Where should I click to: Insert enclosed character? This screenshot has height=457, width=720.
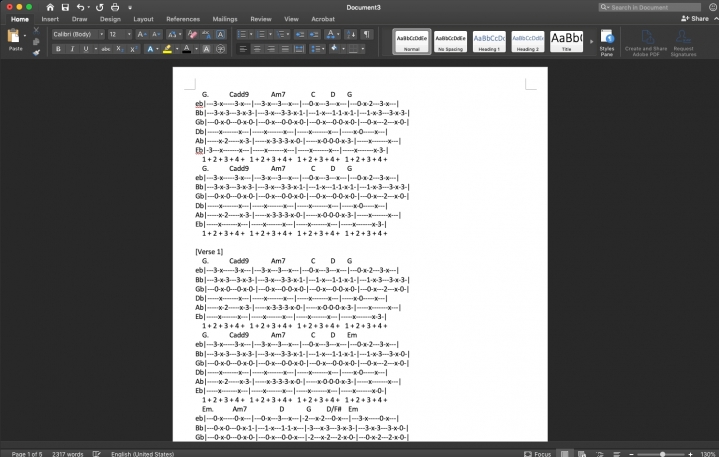click(x=220, y=49)
